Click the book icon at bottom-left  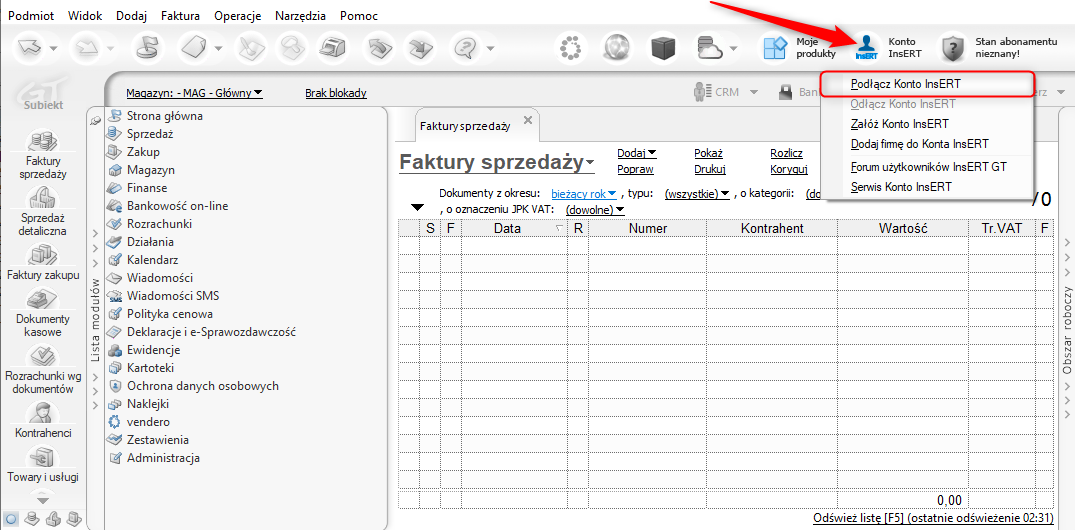click(x=74, y=518)
